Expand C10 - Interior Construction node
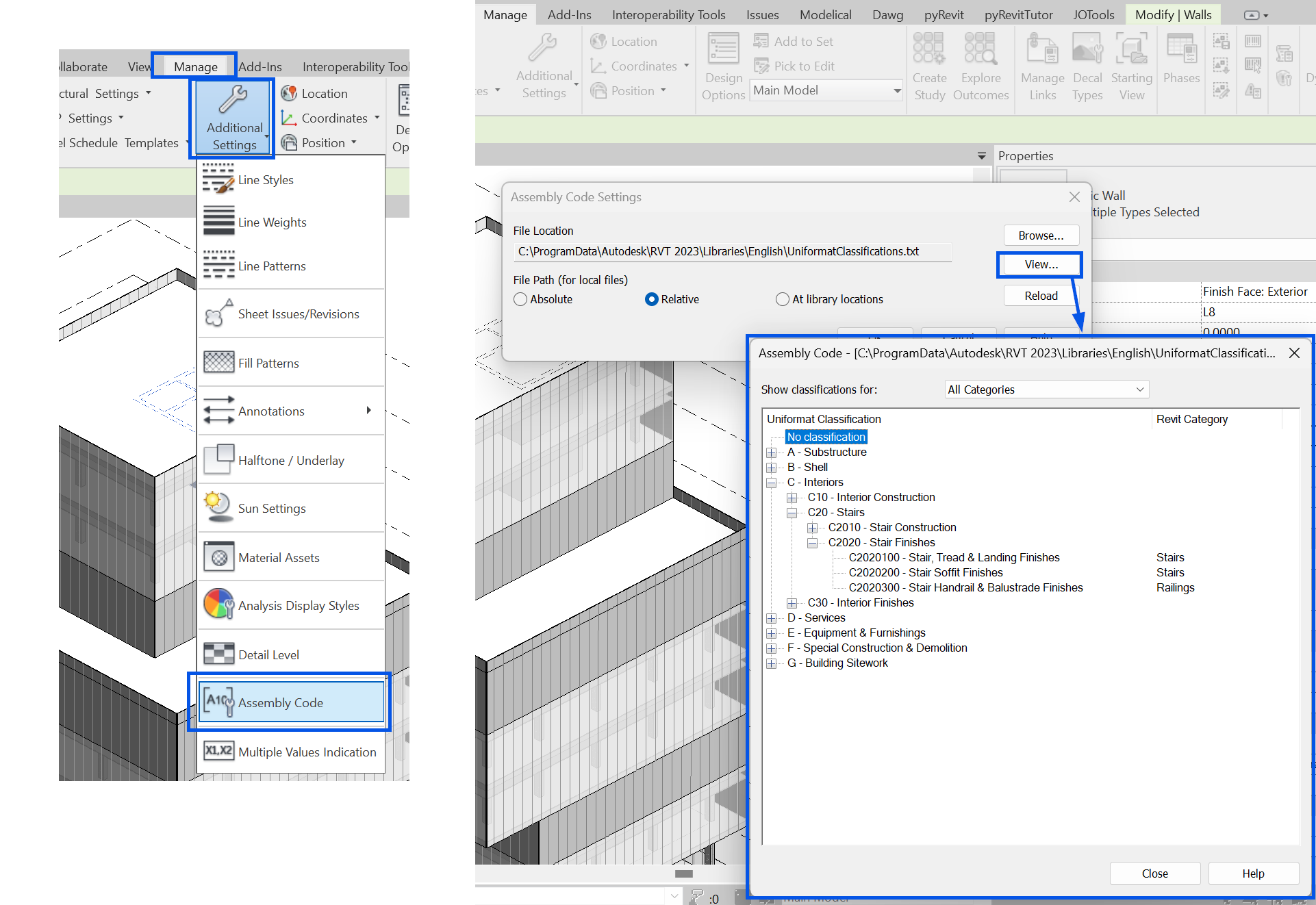This screenshot has width=1316, height=905. pyautogui.click(x=792, y=498)
